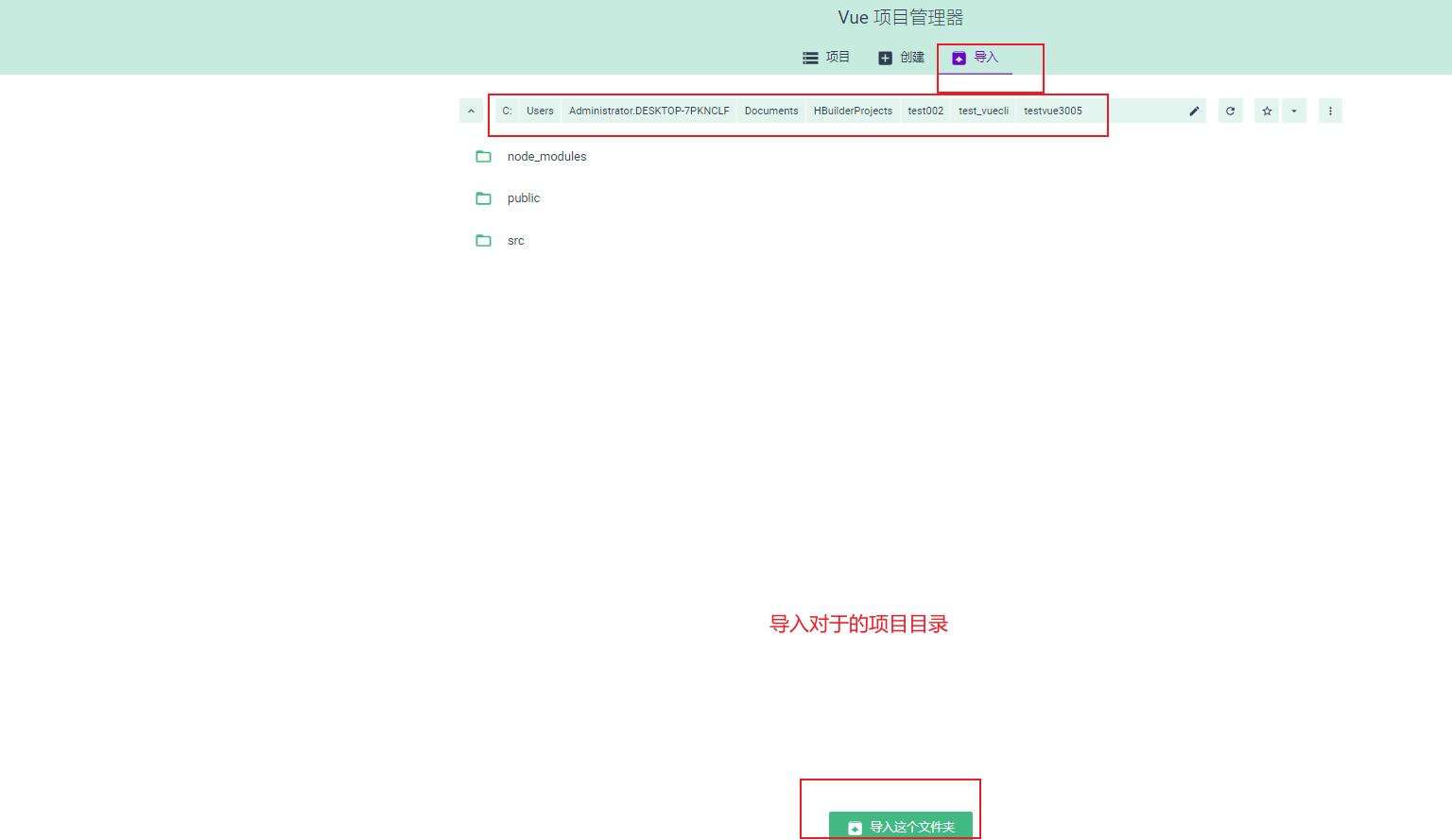Go to the Documents path segment

click(x=771, y=111)
